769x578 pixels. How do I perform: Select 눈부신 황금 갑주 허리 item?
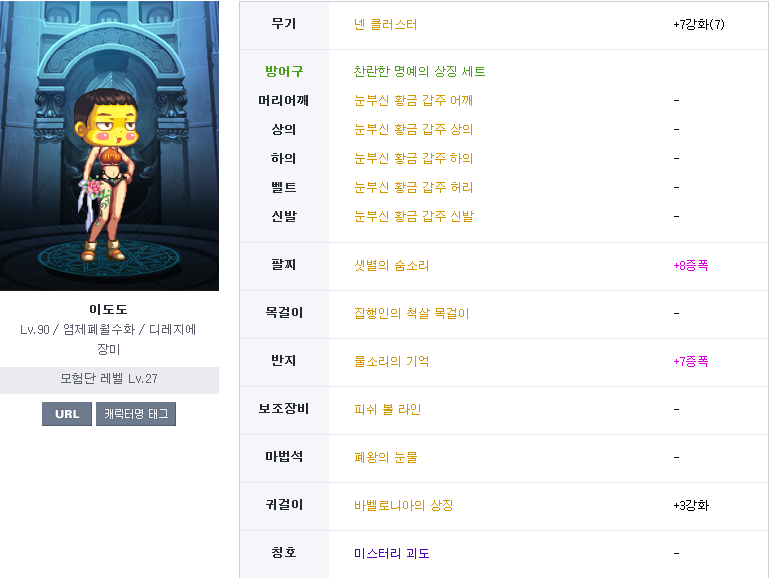pos(413,187)
